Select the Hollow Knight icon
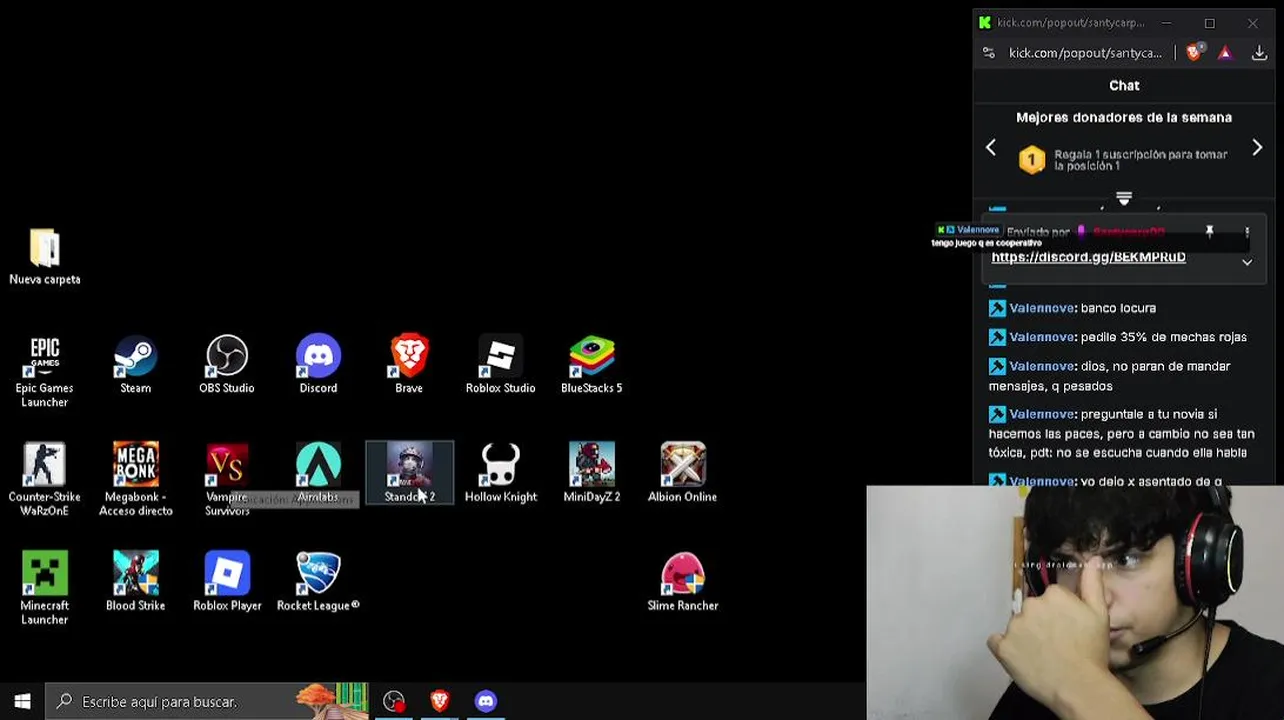This screenshot has width=1284, height=720. click(500, 473)
